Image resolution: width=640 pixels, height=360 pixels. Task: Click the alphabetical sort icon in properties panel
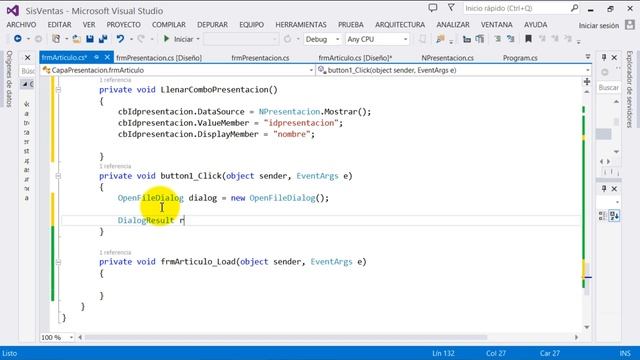tap(614, 216)
